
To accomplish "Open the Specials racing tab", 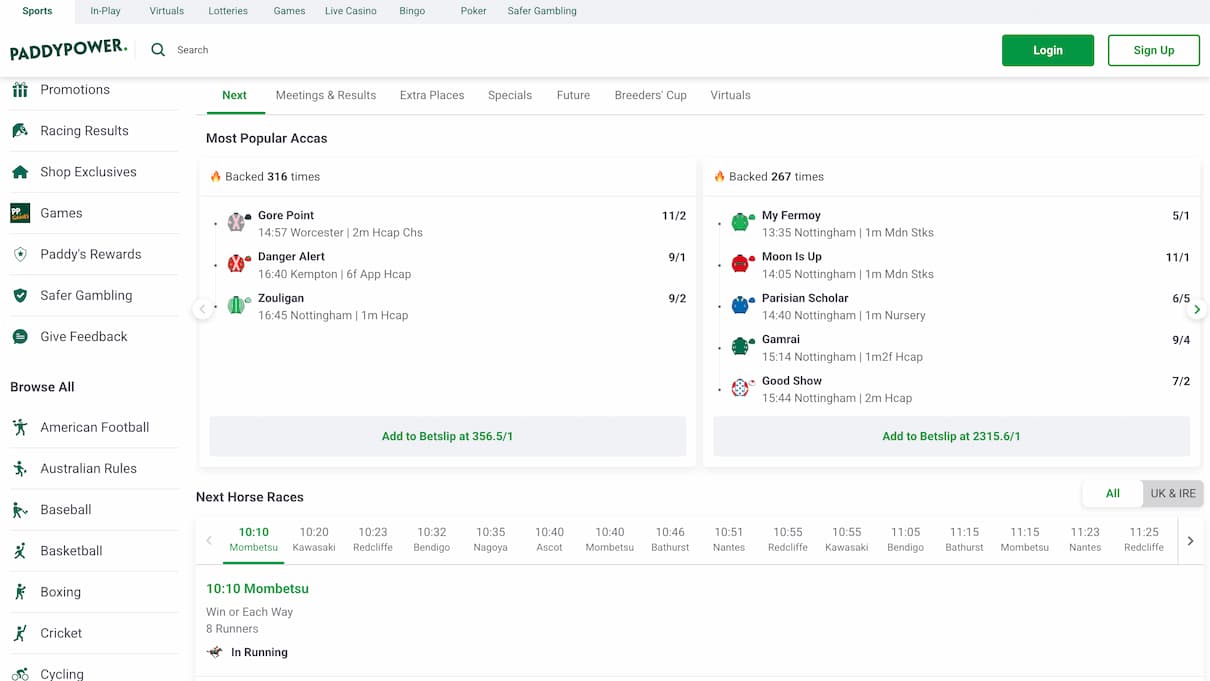I will (x=510, y=95).
